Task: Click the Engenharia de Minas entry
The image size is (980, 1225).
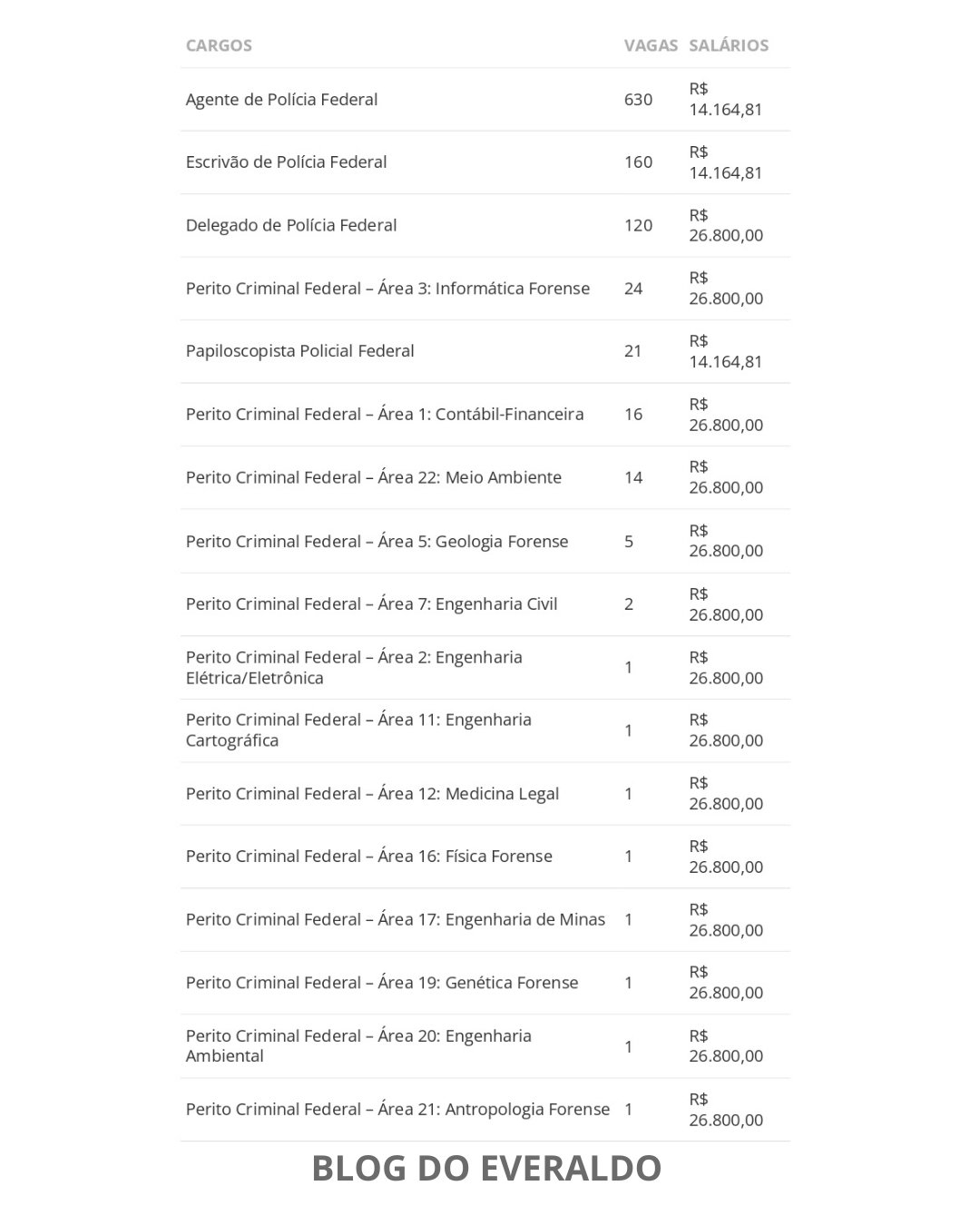Action: coord(395,920)
